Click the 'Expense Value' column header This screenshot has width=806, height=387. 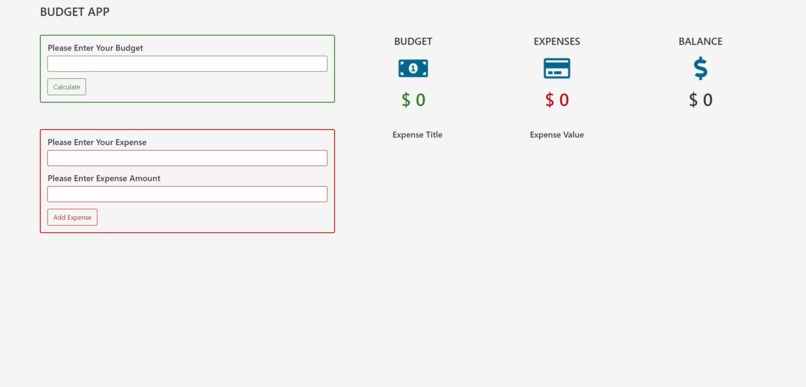click(557, 135)
